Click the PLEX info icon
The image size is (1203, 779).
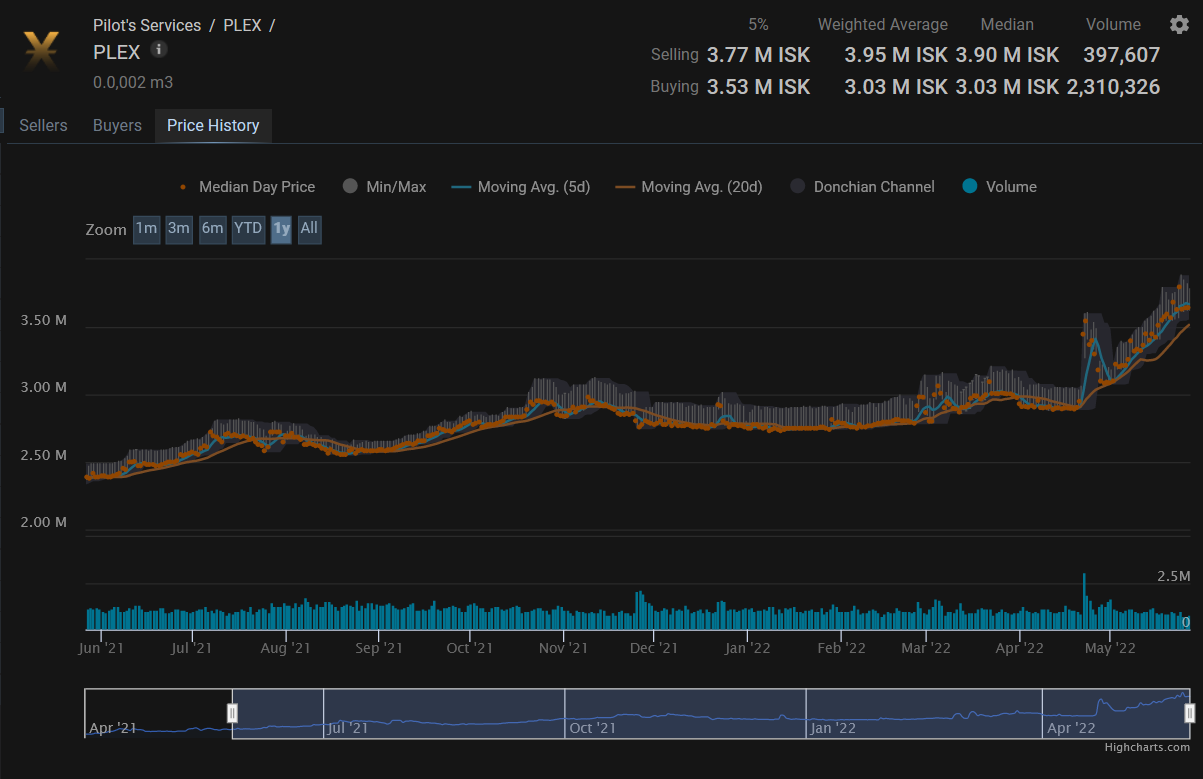point(159,49)
